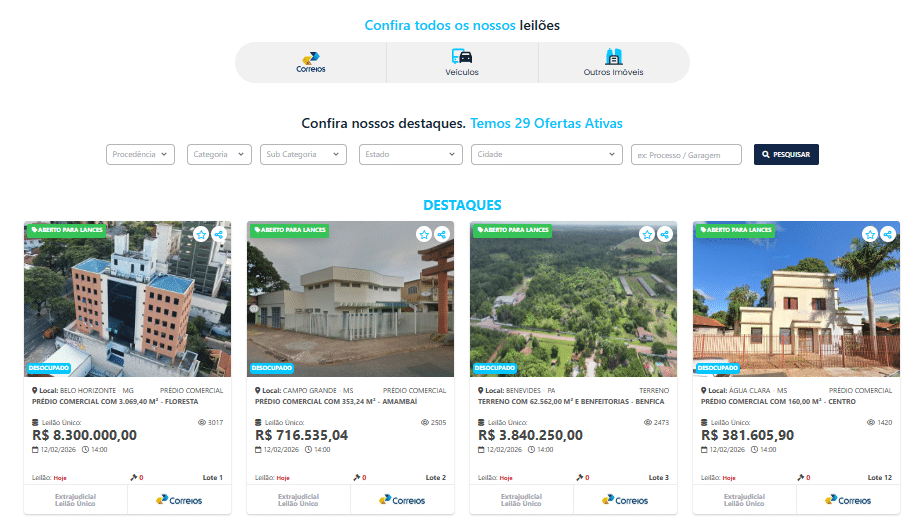Viewport: 921px width, 523px height.
Task: Click the star icon on Água Clara listing
Action: tap(870, 234)
